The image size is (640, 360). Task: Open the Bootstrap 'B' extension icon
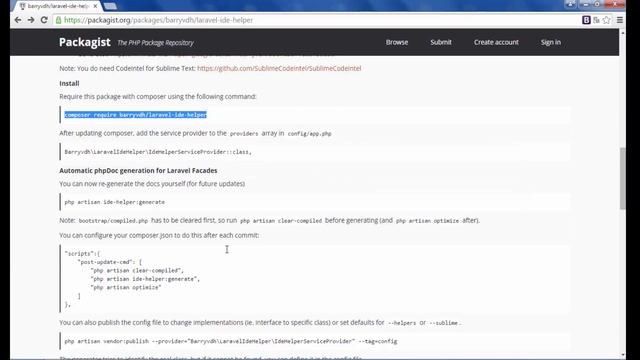pyautogui.click(x=586, y=20)
